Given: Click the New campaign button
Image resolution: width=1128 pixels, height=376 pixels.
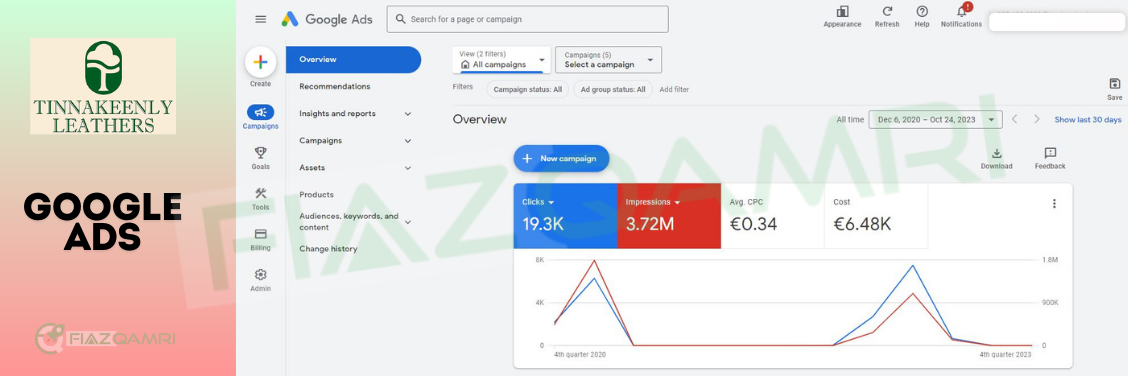Looking at the screenshot, I should coord(561,158).
